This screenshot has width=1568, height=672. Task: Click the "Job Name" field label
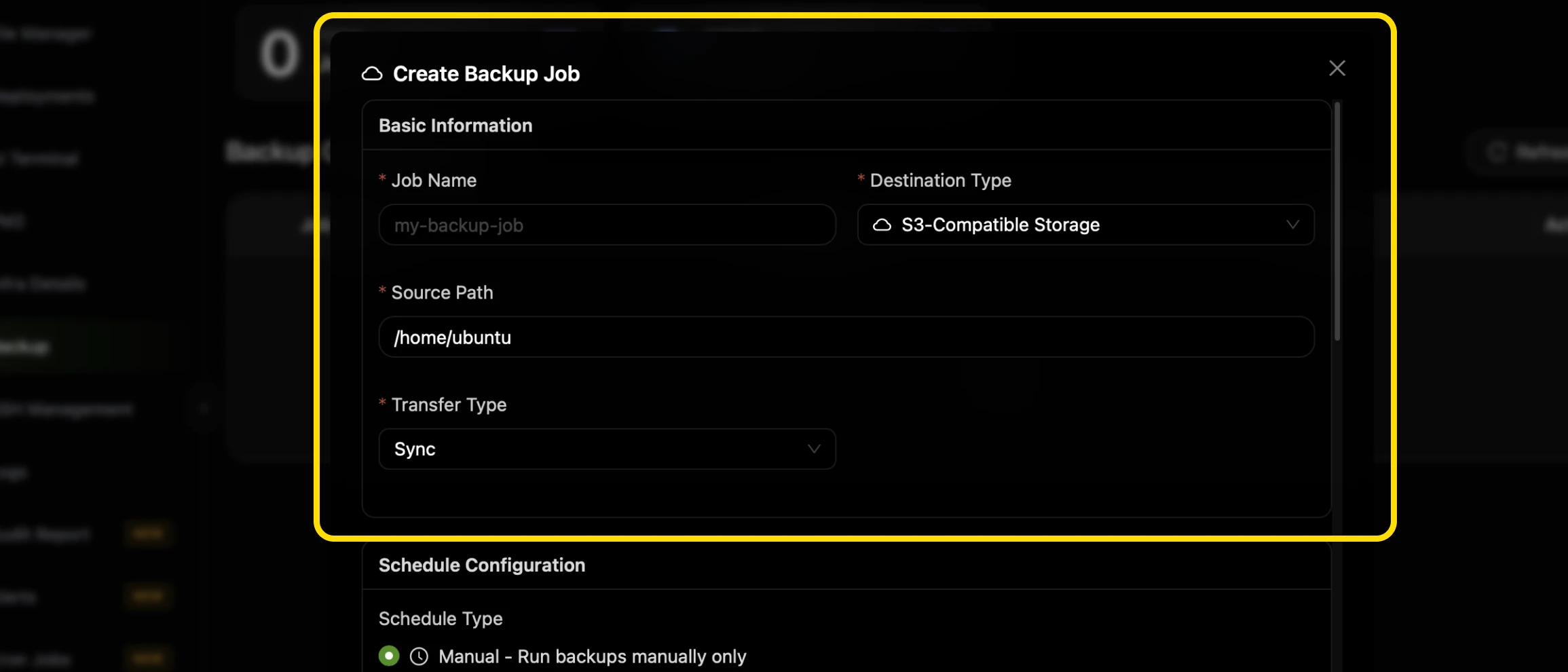(434, 180)
